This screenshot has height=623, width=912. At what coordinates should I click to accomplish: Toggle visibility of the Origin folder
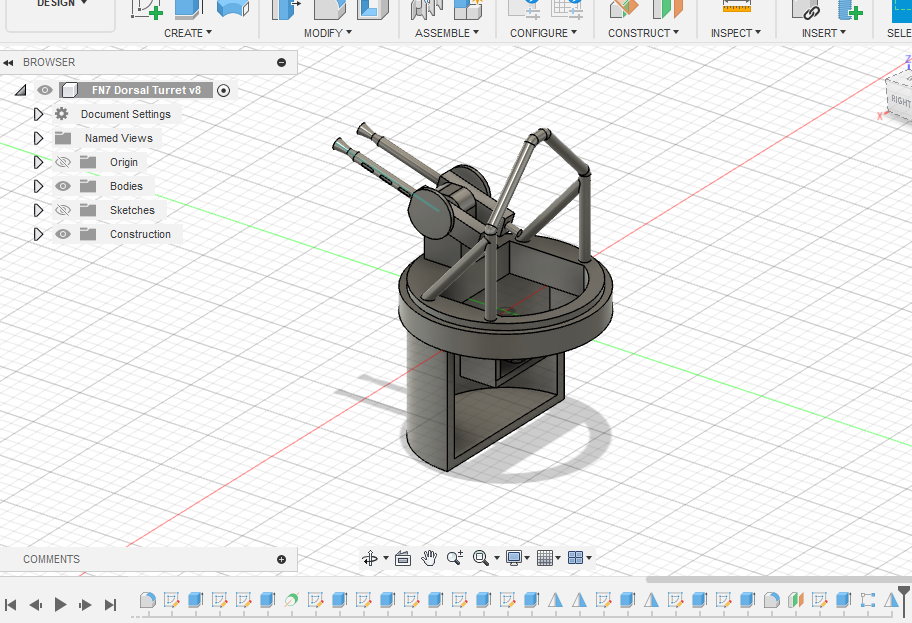(x=63, y=162)
